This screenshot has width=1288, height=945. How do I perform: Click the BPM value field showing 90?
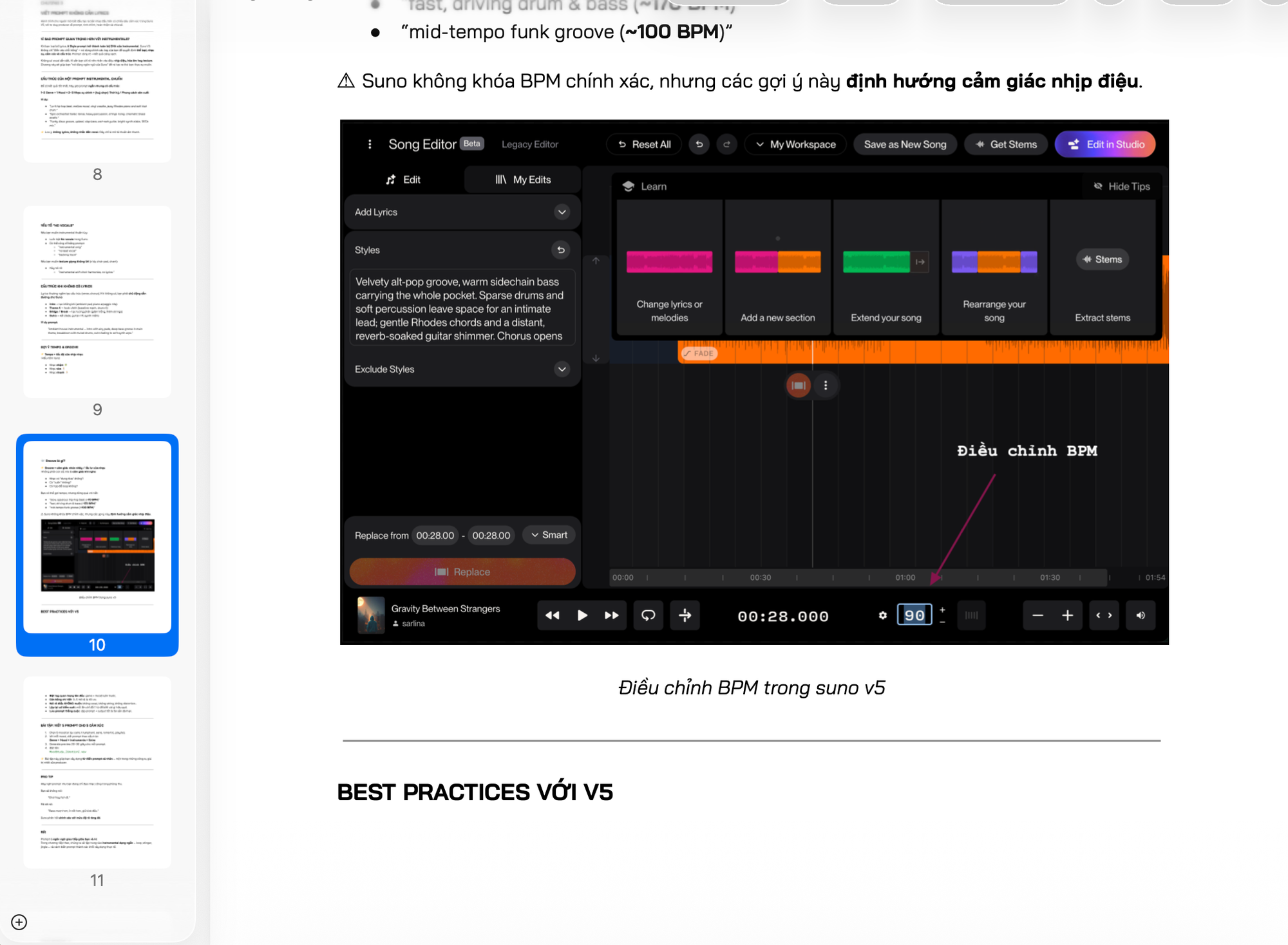pos(914,615)
